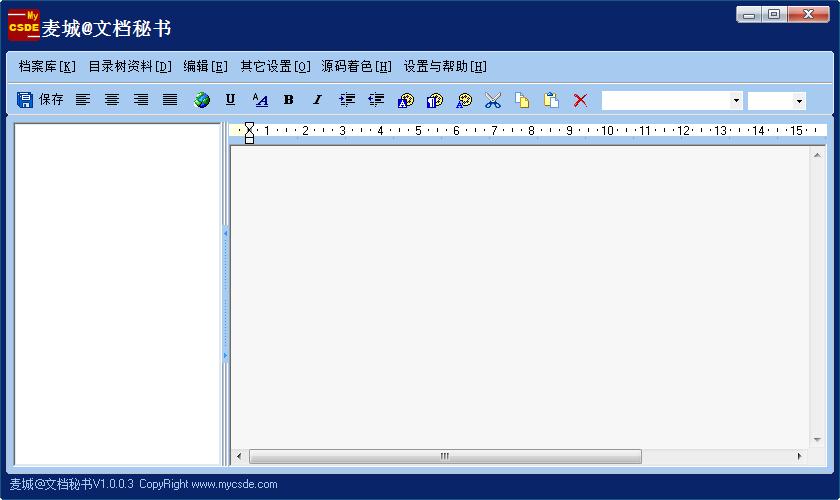Click the vertical scrollbar down arrow
This screenshot has height=500, width=840.
(x=817, y=439)
